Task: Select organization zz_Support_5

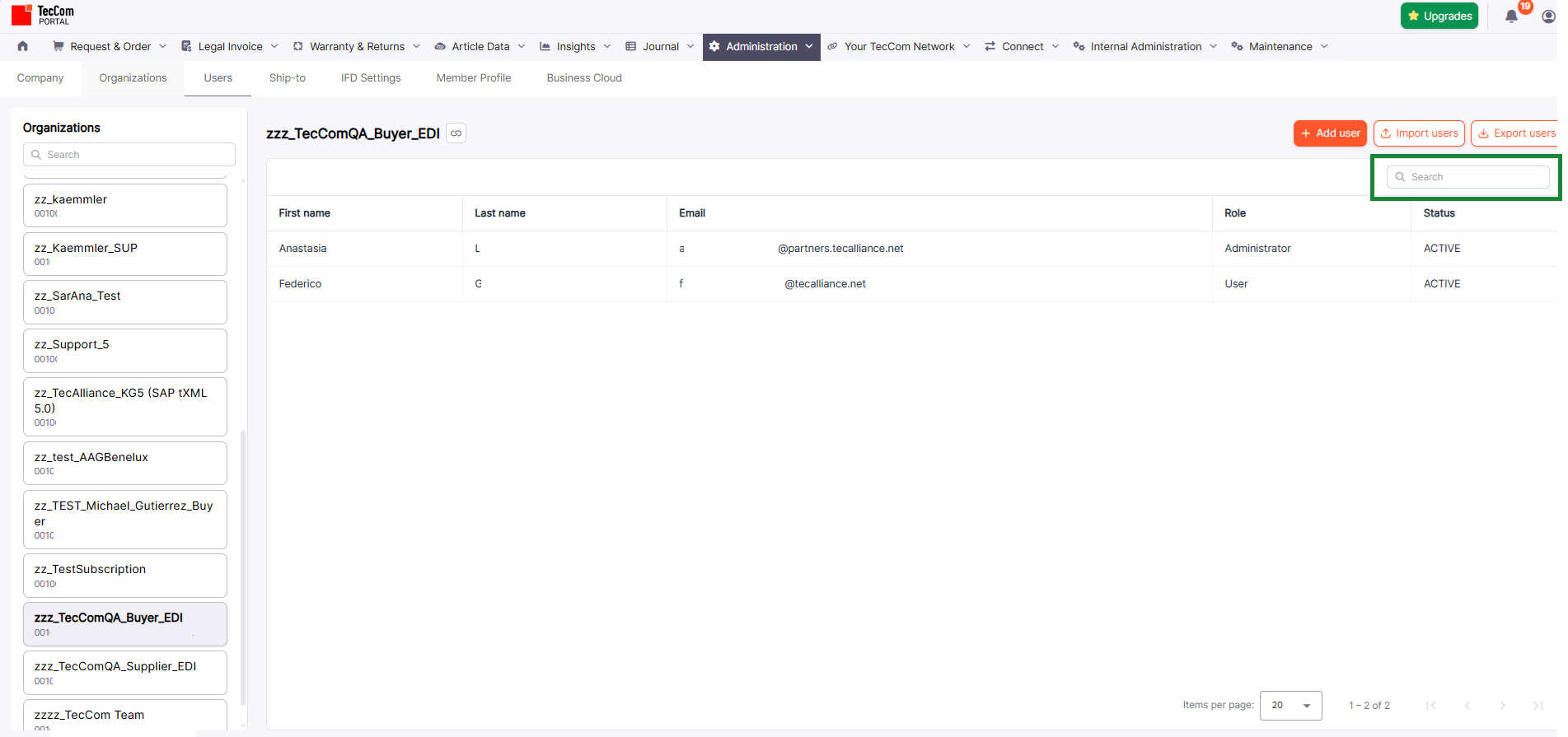Action: click(x=125, y=351)
